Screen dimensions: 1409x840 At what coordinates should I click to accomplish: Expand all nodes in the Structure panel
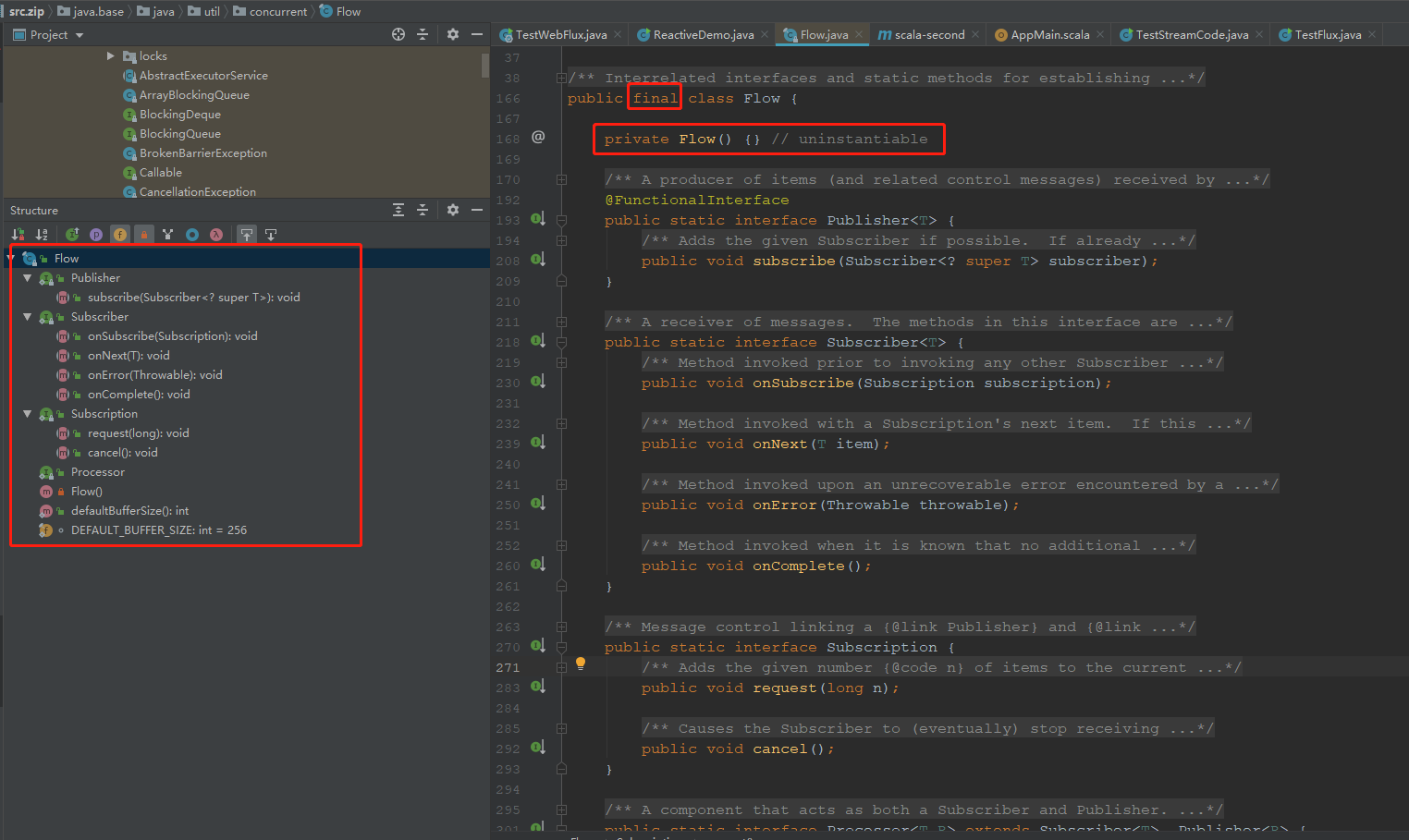[398, 210]
